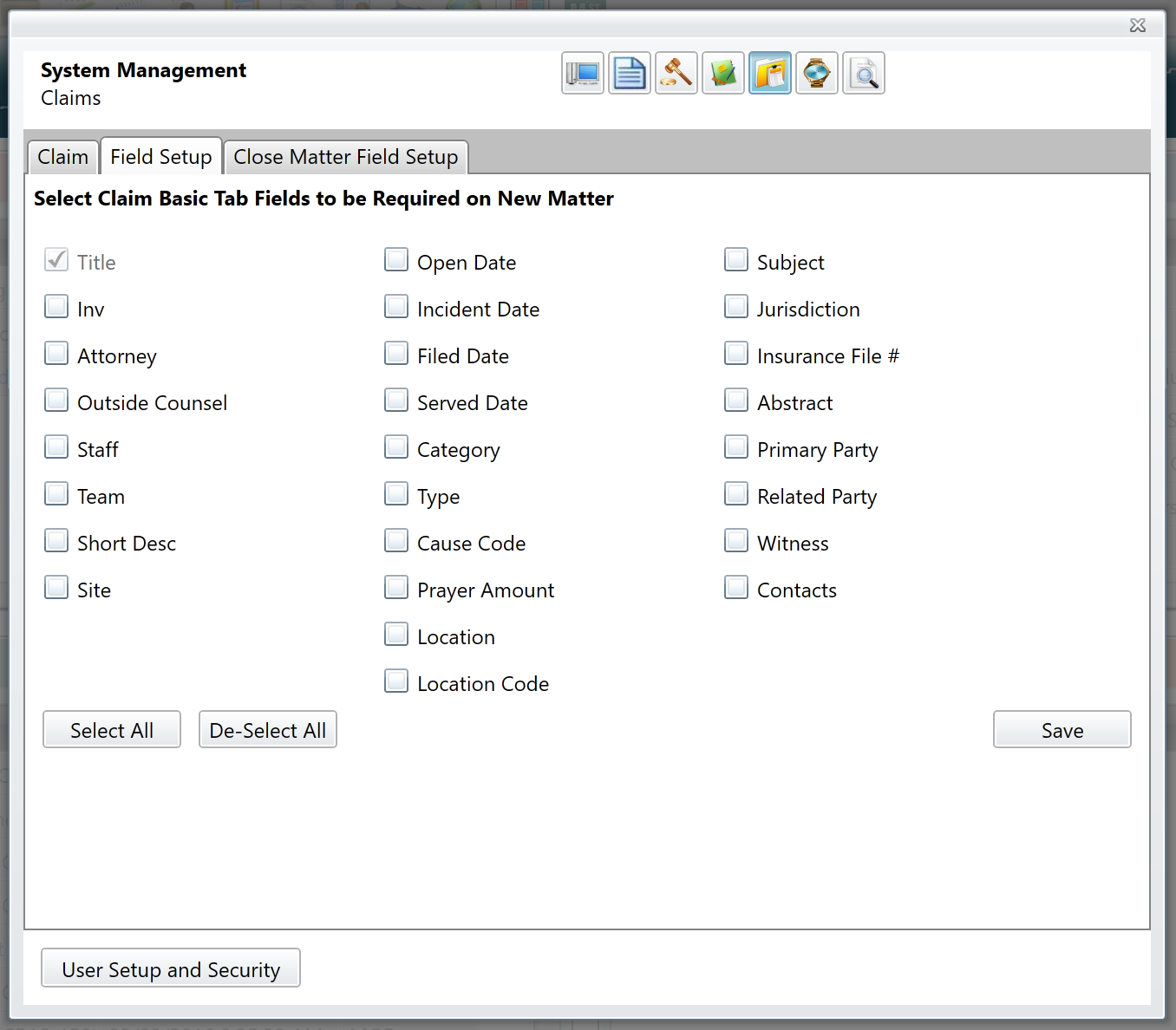Enable the Insurance File # checkbox

736,354
